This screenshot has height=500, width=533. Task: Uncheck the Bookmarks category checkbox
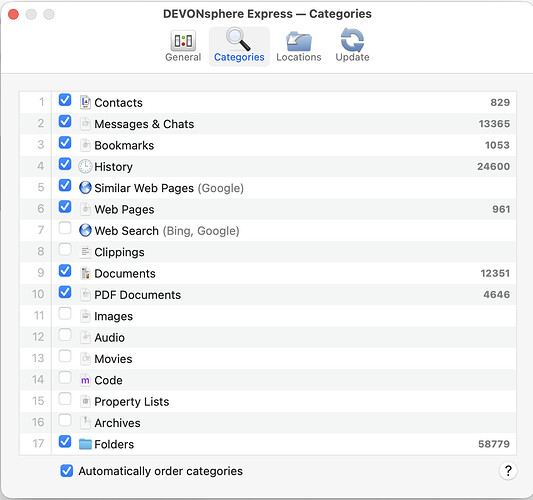[x=65, y=143]
